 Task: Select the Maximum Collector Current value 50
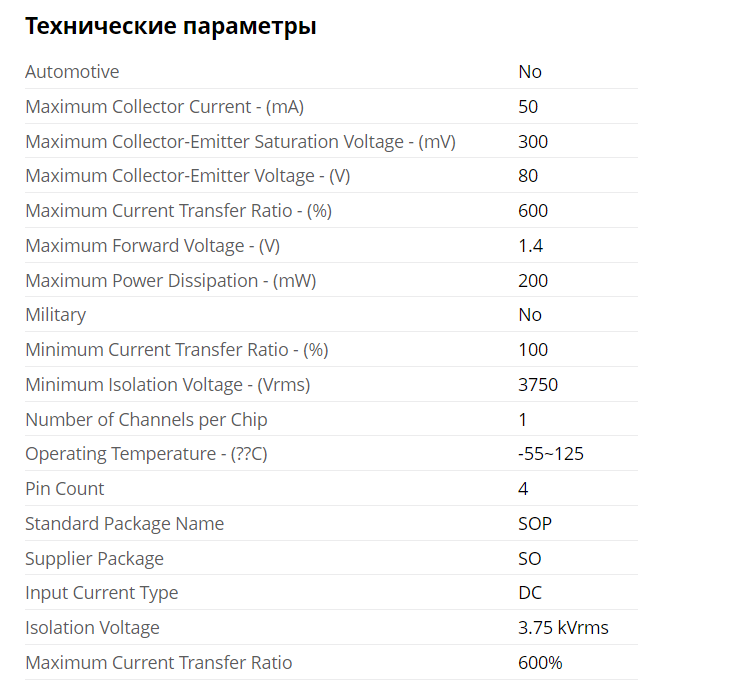[x=528, y=107]
